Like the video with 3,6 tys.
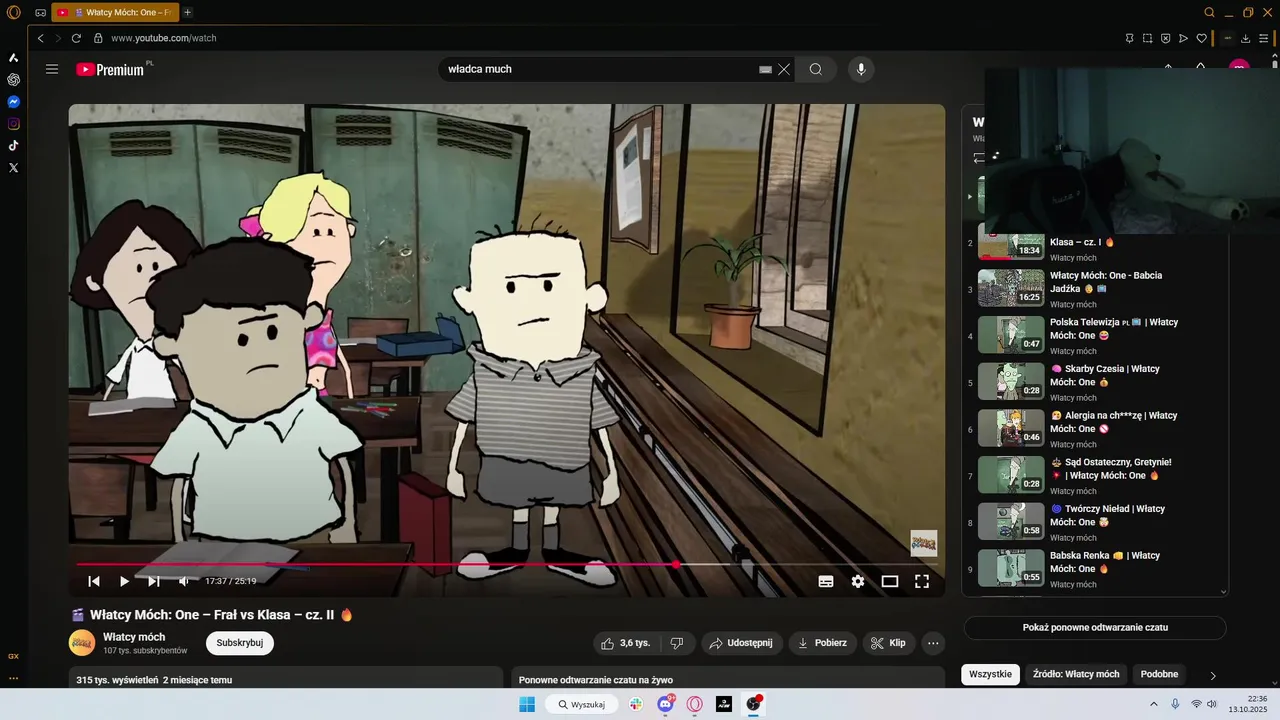Viewport: 1280px width, 720px height. point(626,643)
